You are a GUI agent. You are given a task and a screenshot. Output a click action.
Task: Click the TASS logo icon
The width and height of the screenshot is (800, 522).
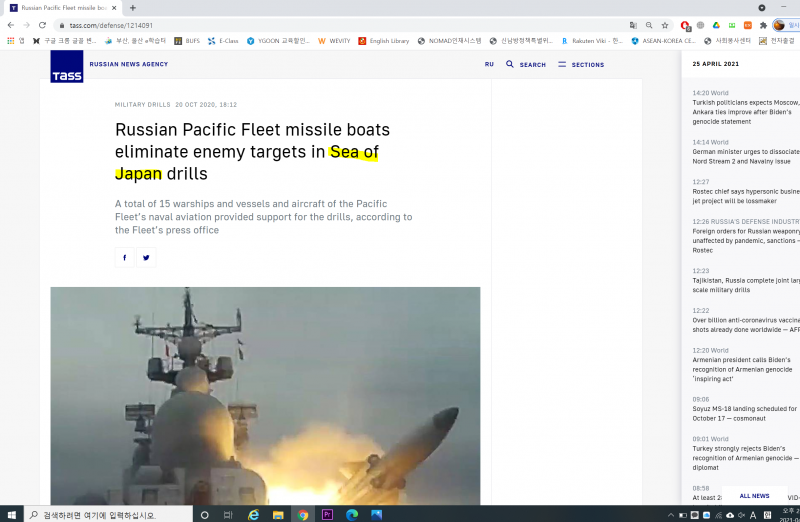coord(67,65)
